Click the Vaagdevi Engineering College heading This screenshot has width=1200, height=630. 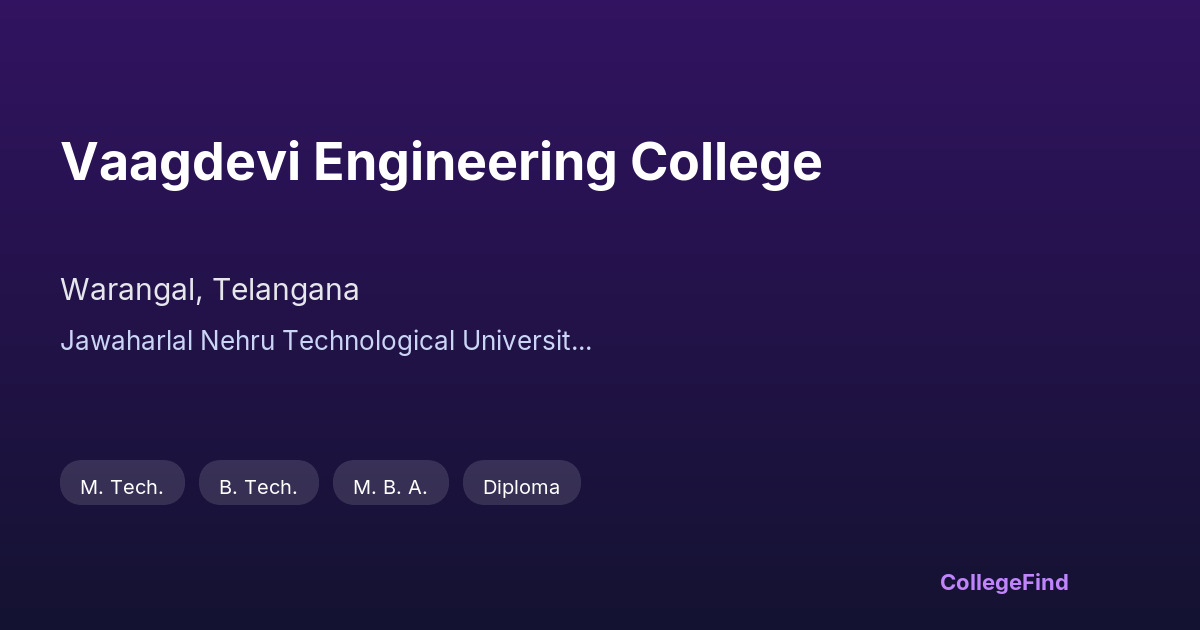441,162
